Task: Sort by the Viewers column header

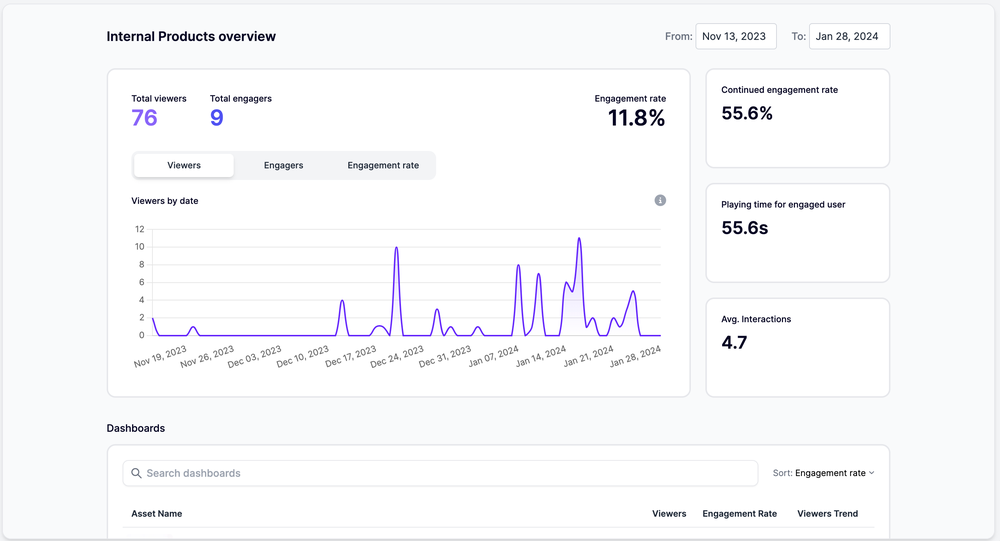Action: [669, 514]
